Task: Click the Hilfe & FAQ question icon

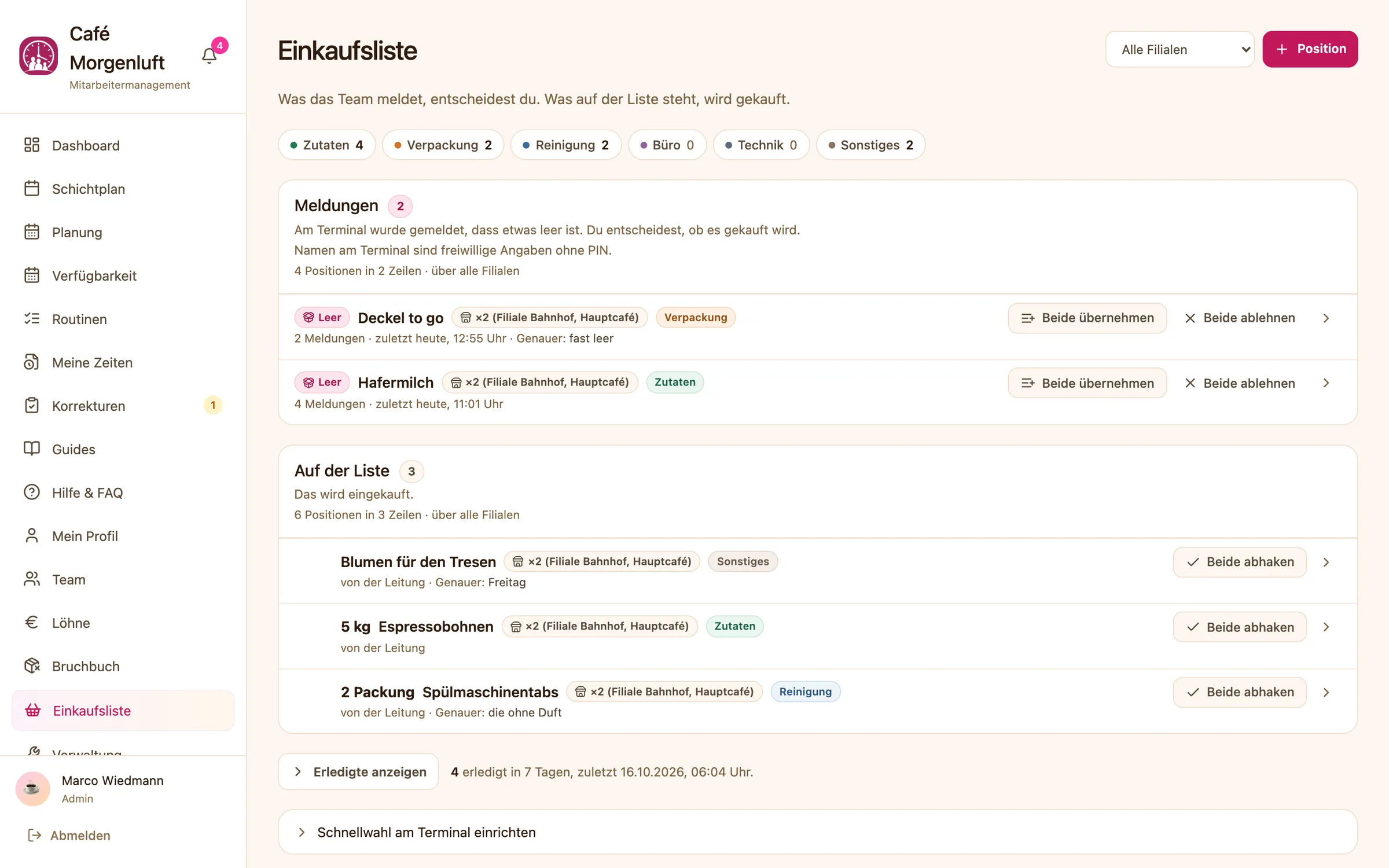Action: point(32,492)
